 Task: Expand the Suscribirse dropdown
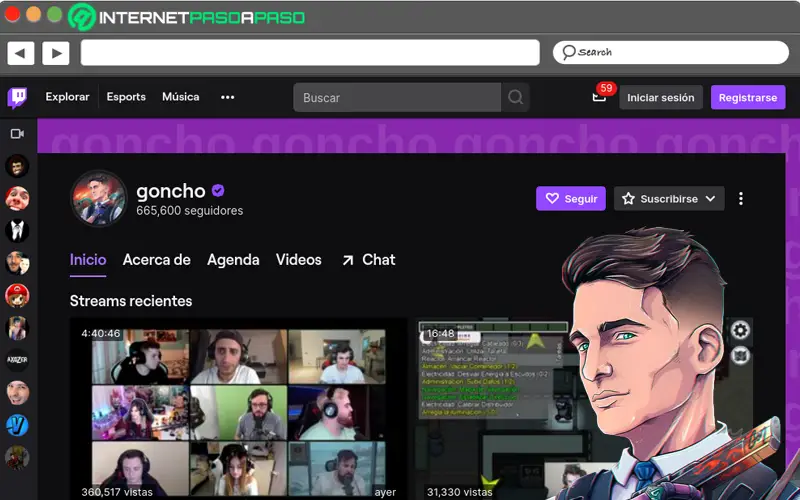tap(669, 198)
